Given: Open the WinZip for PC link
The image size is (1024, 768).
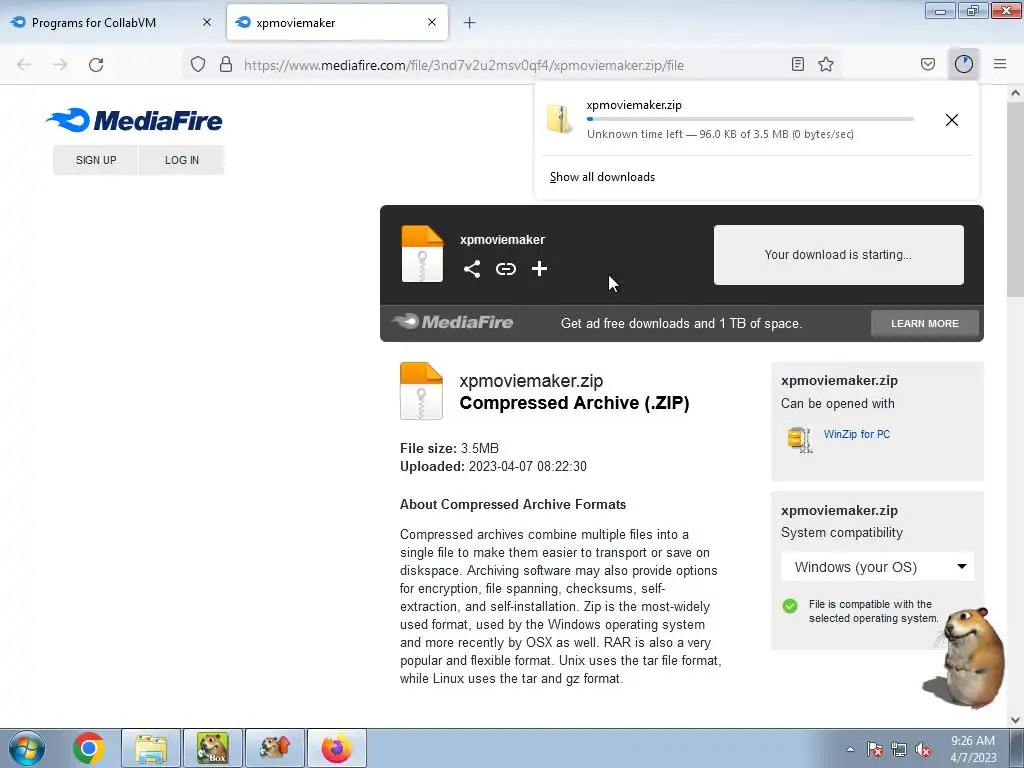Looking at the screenshot, I should tap(857, 434).
